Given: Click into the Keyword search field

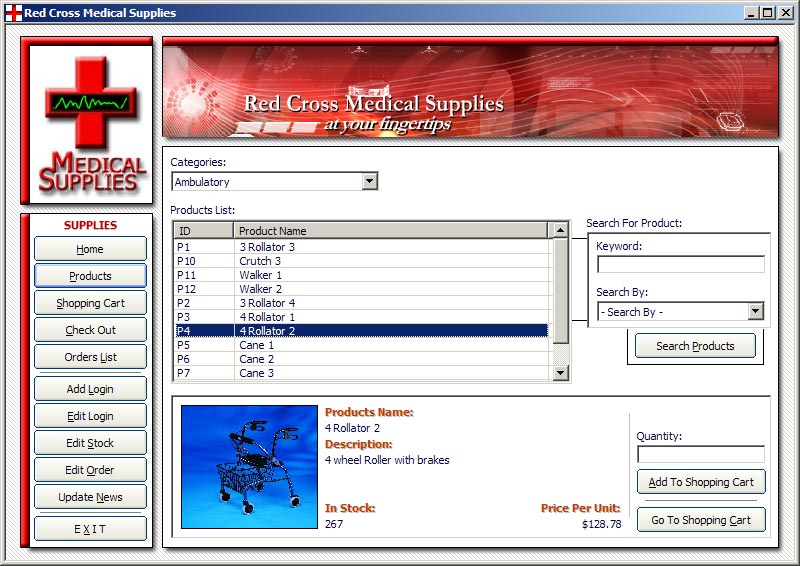Looking at the screenshot, I should pos(680,265).
